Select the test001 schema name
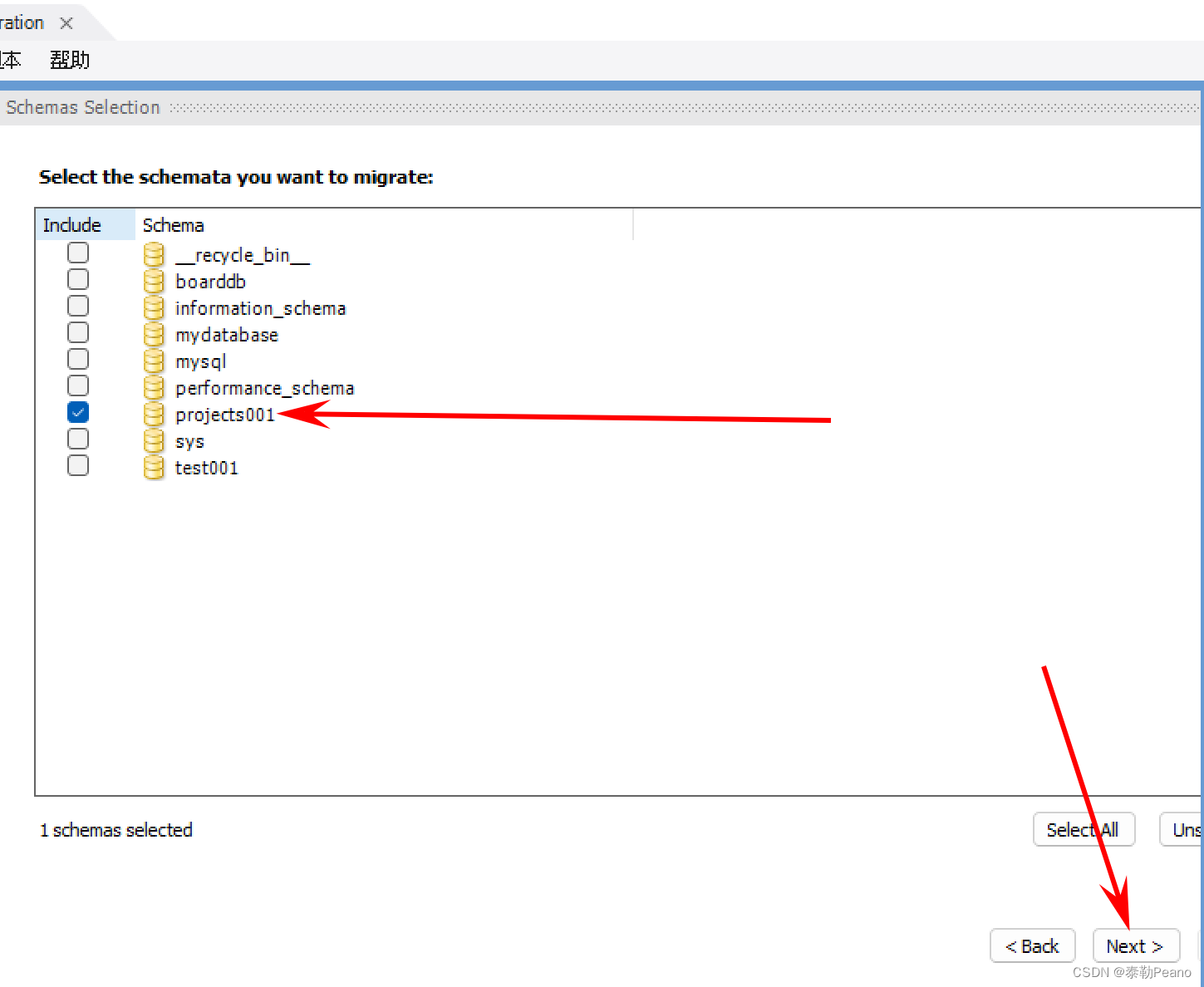Image resolution: width=1204 pixels, height=987 pixels. [206, 468]
